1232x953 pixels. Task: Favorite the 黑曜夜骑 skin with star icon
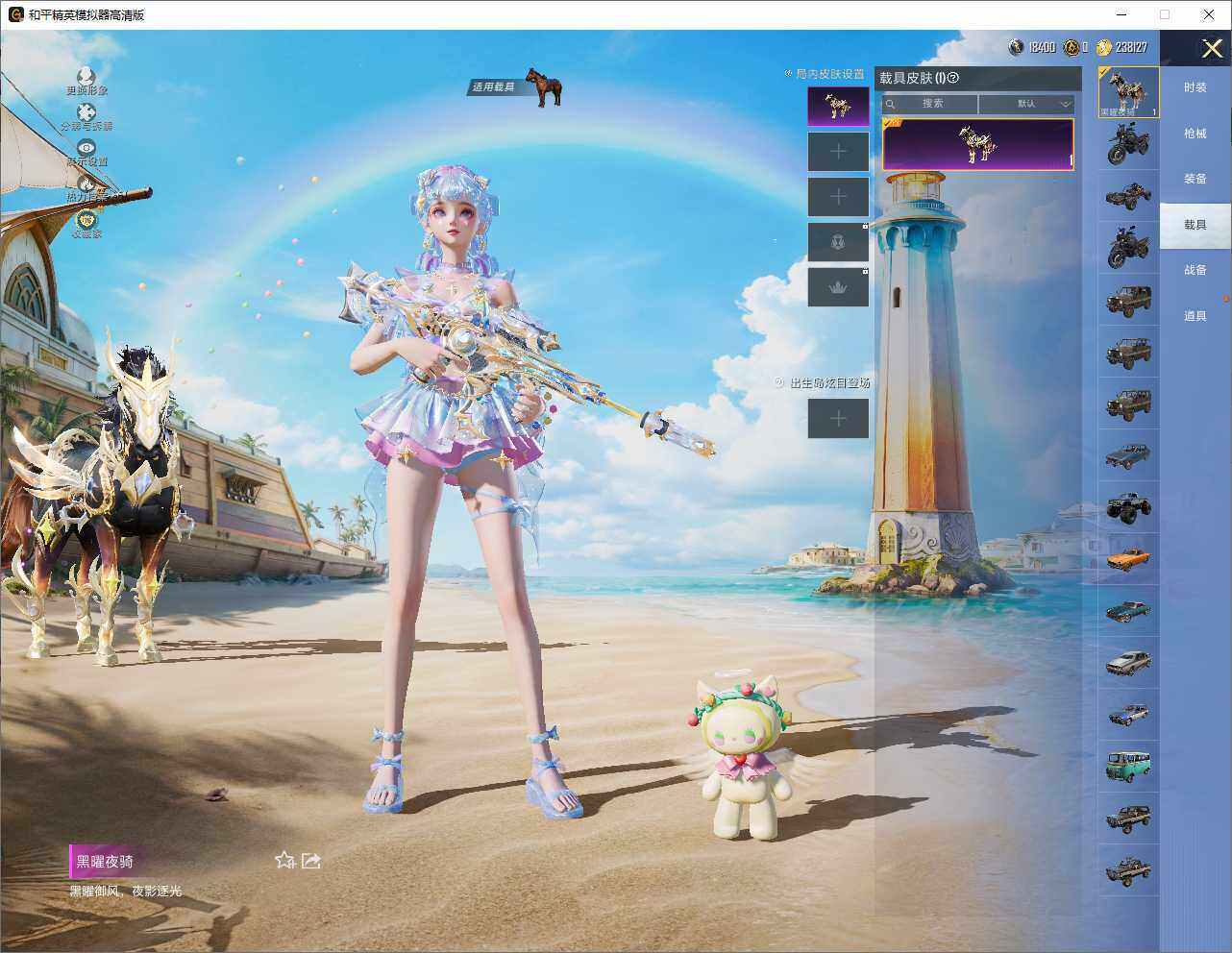(x=284, y=860)
